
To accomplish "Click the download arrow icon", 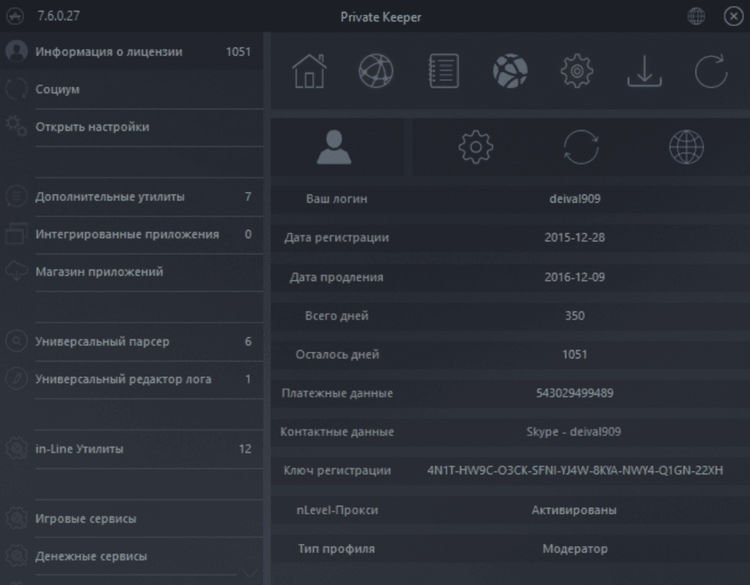I will click(x=644, y=71).
